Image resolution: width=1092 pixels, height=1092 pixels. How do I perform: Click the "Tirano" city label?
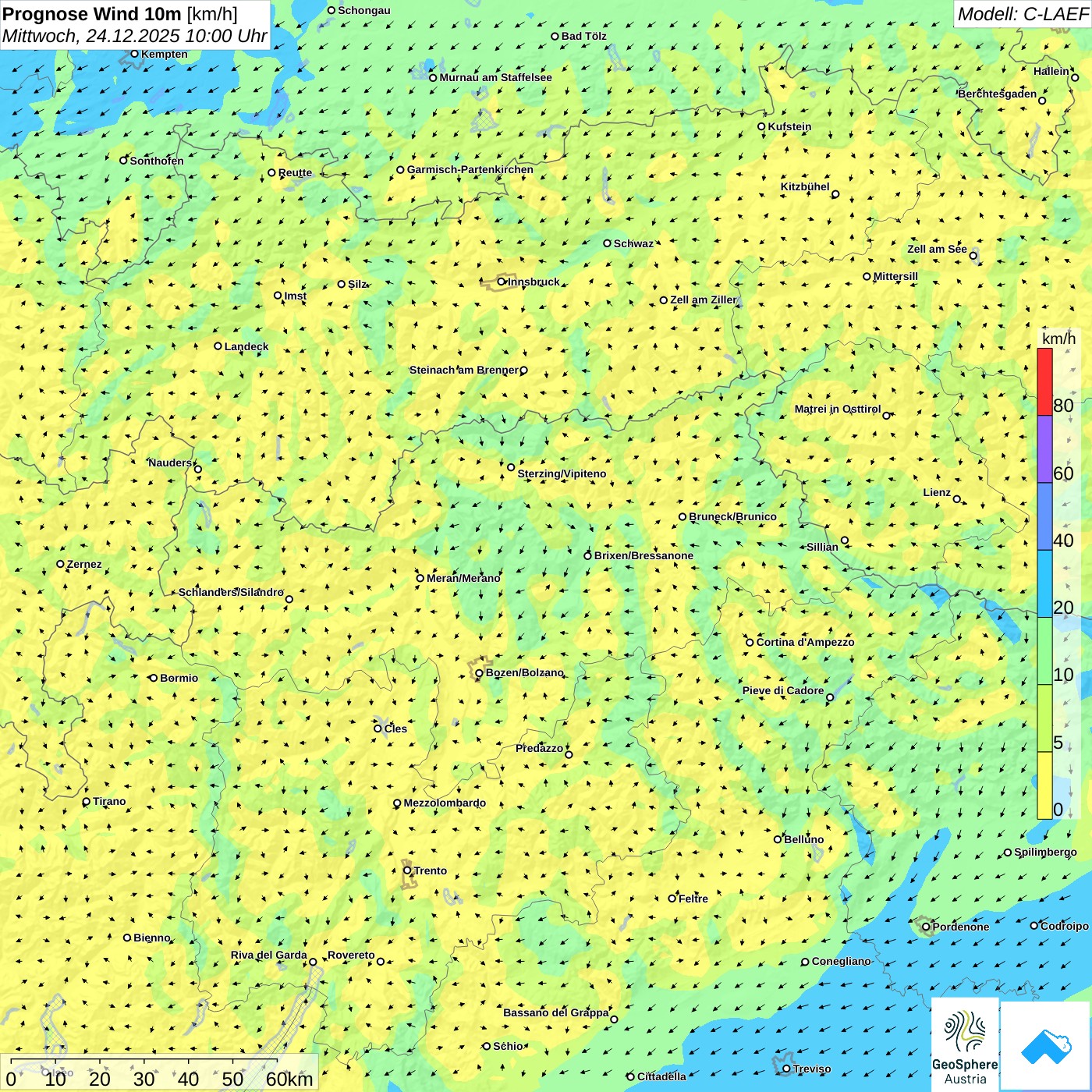click(x=109, y=801)
